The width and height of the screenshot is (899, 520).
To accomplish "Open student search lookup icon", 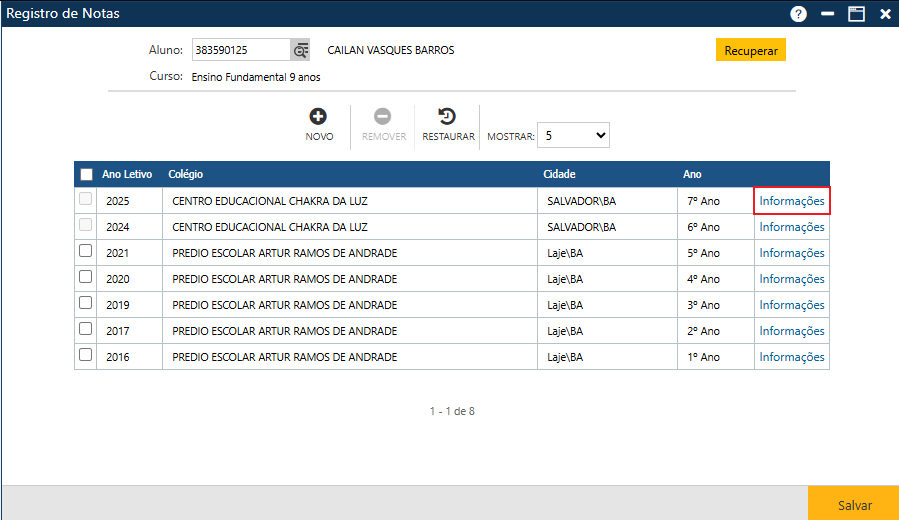I will click(x=300, y=50).
